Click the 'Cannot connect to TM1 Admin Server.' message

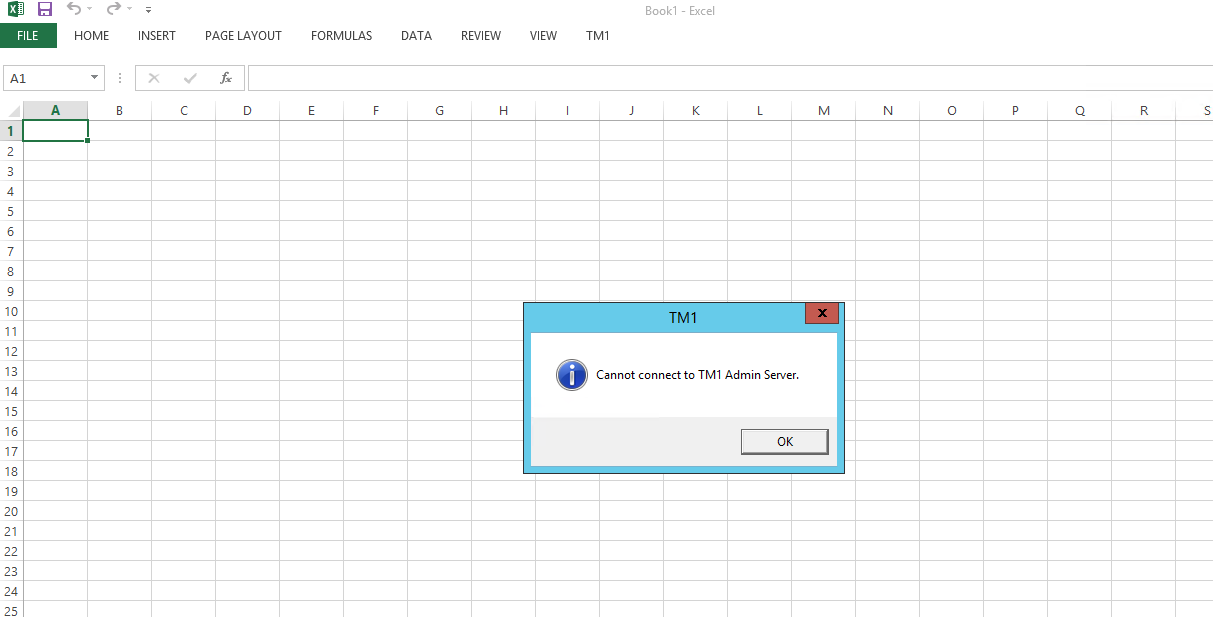pyautogui.click(x=698, y=375)
